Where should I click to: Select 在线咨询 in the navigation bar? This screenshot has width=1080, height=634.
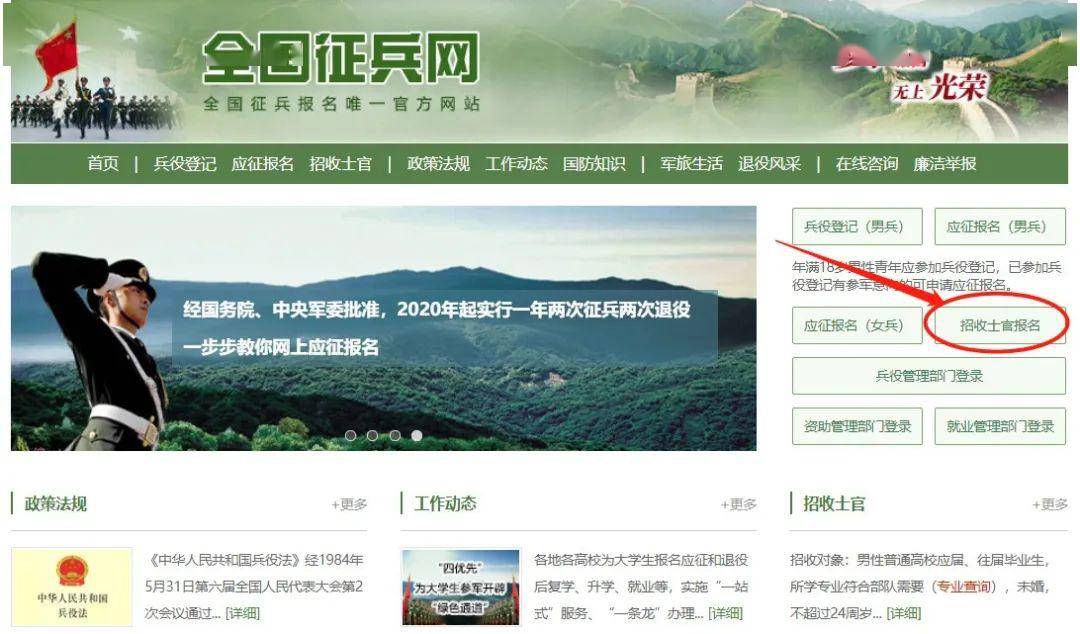[x=866, y=163]
